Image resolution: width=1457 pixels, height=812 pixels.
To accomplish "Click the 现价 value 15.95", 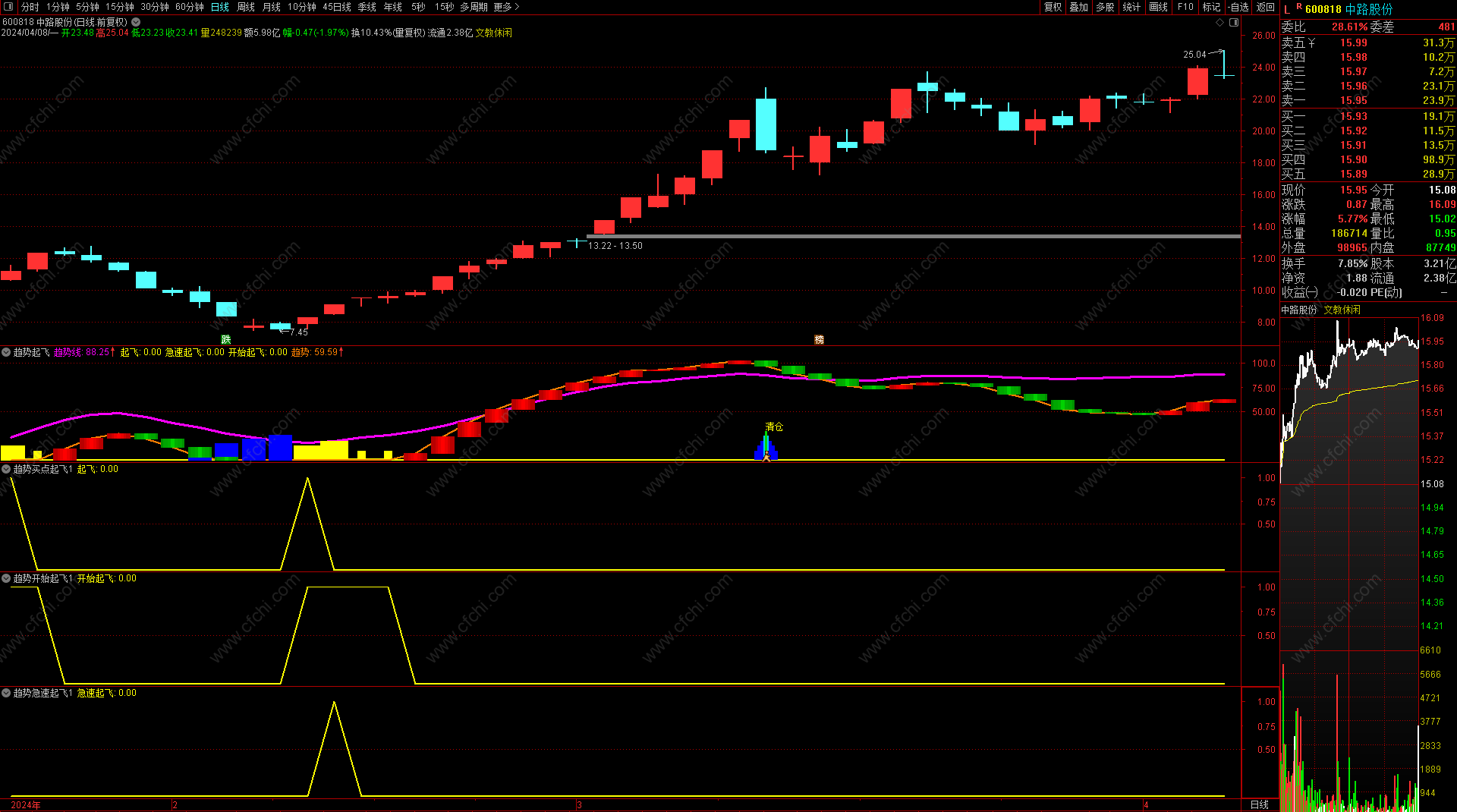I will coord(1354,190).
